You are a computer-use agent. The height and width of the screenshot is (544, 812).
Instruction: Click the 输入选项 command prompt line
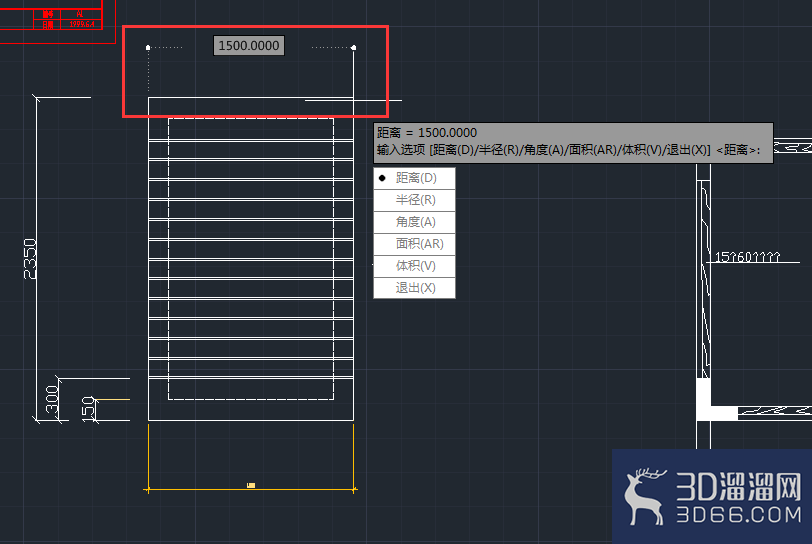[x=569, y=150]
